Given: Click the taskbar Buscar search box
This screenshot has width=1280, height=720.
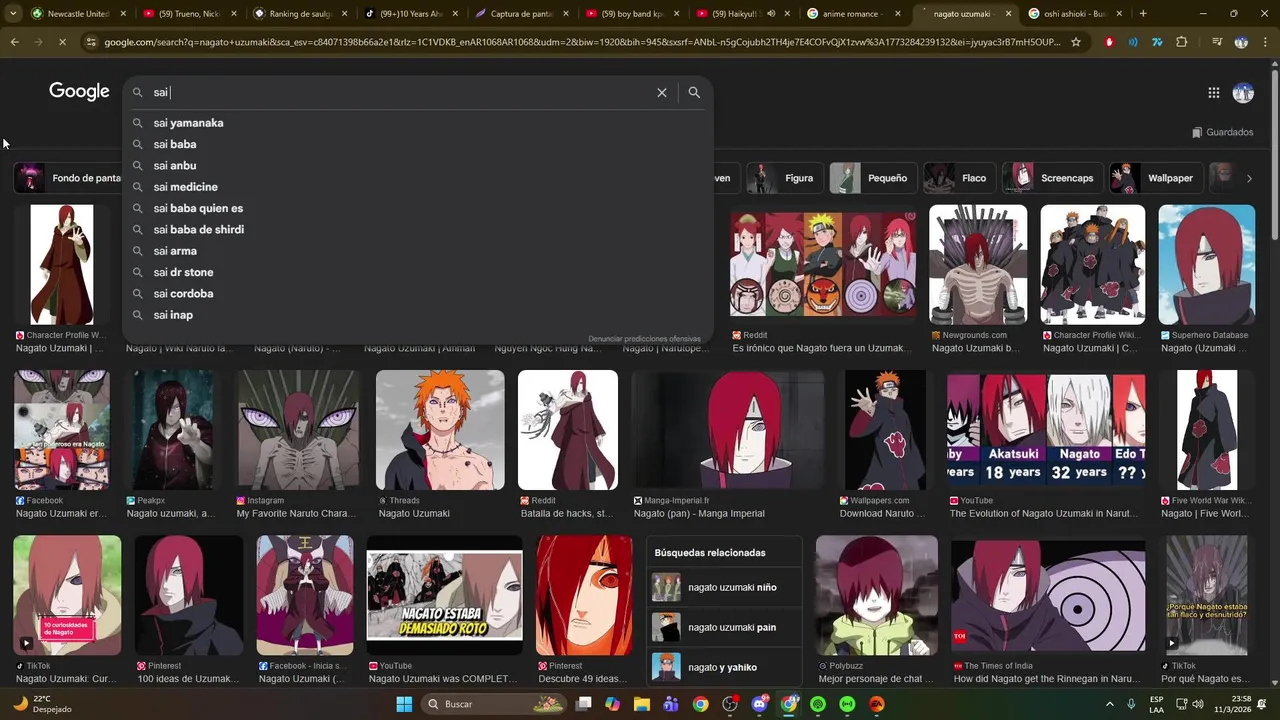Looking at the screenshot, I should [494, 704].
